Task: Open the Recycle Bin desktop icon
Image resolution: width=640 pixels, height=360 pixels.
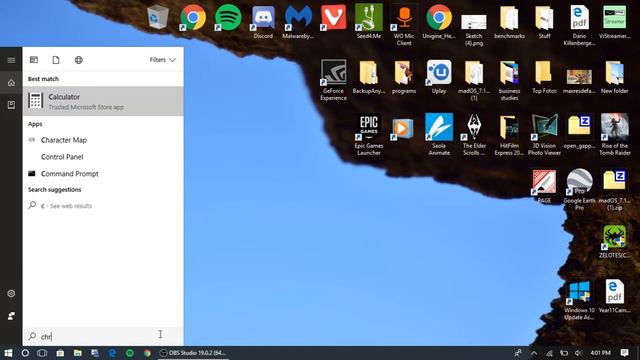Action: click(x=158, y=18)
